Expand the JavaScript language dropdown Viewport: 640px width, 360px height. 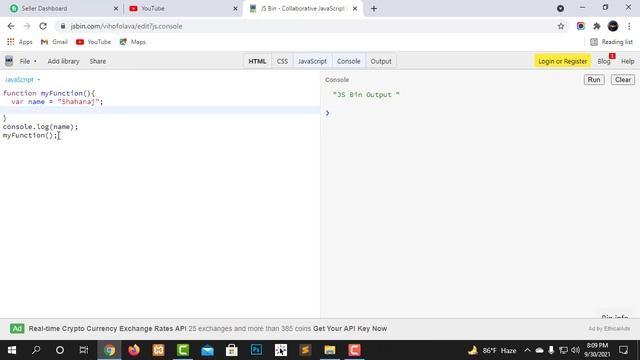pos(22,80)
